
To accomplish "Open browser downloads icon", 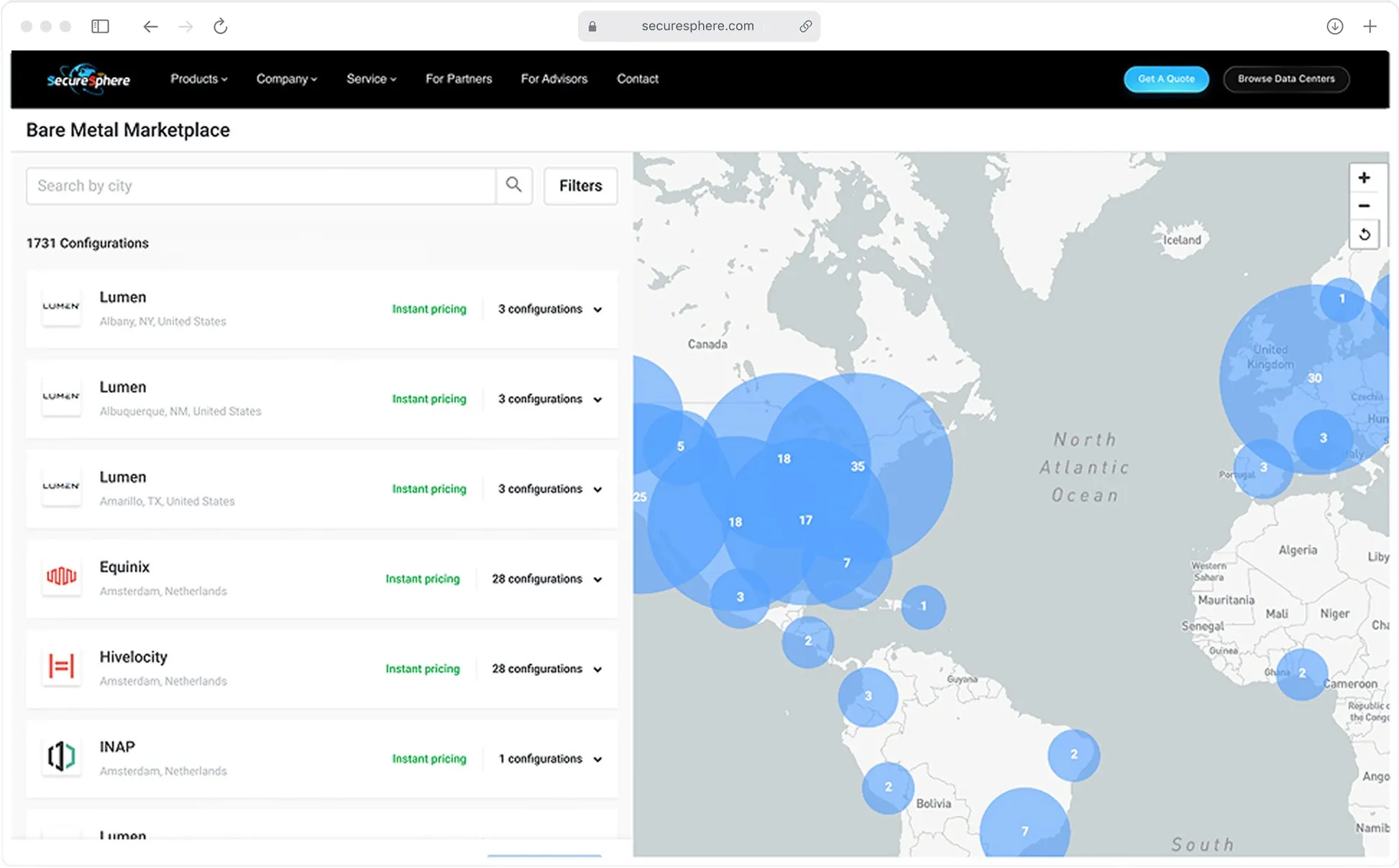I will [x=1334, y=27].
